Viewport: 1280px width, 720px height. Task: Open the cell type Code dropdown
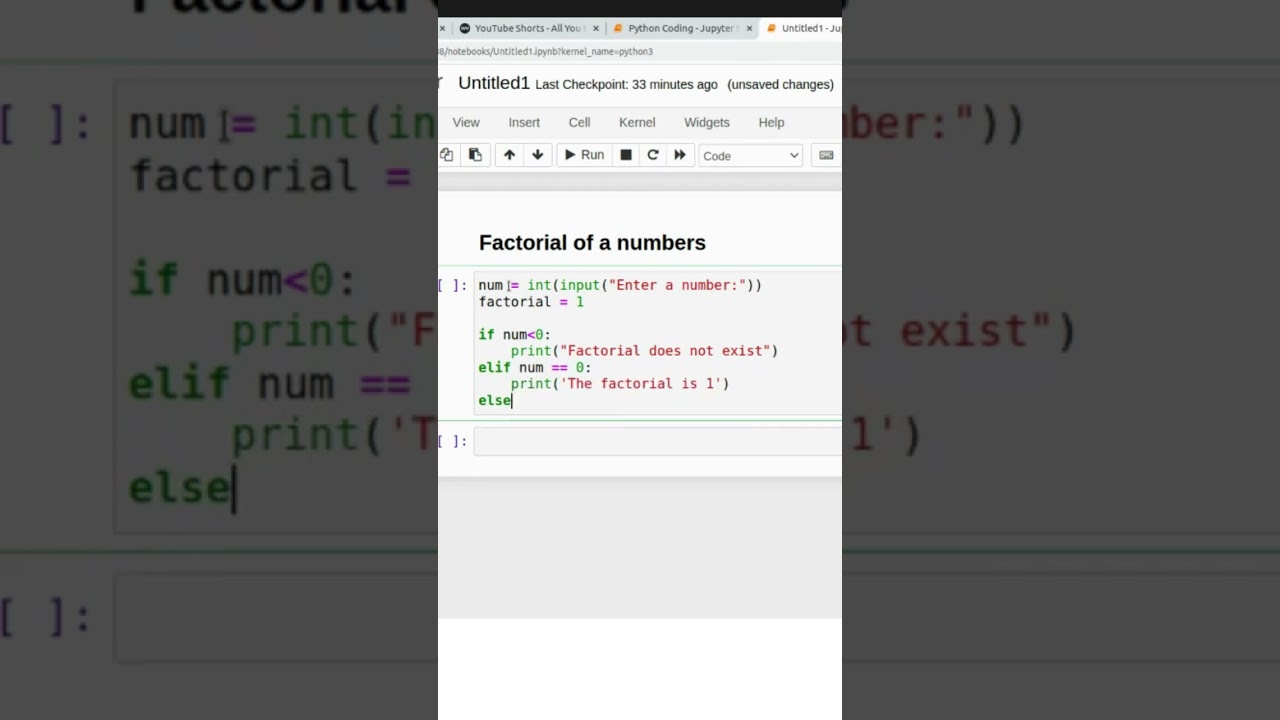coord(750,156)
